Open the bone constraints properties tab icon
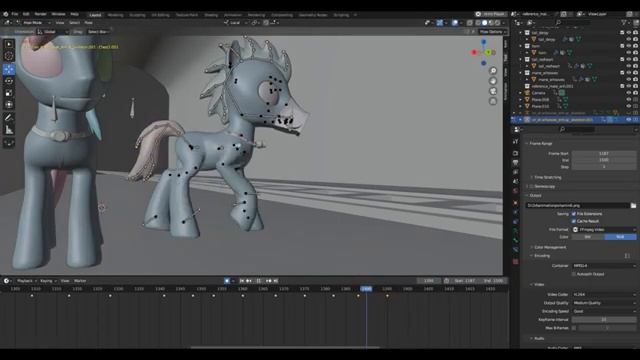 pos(516,250)
